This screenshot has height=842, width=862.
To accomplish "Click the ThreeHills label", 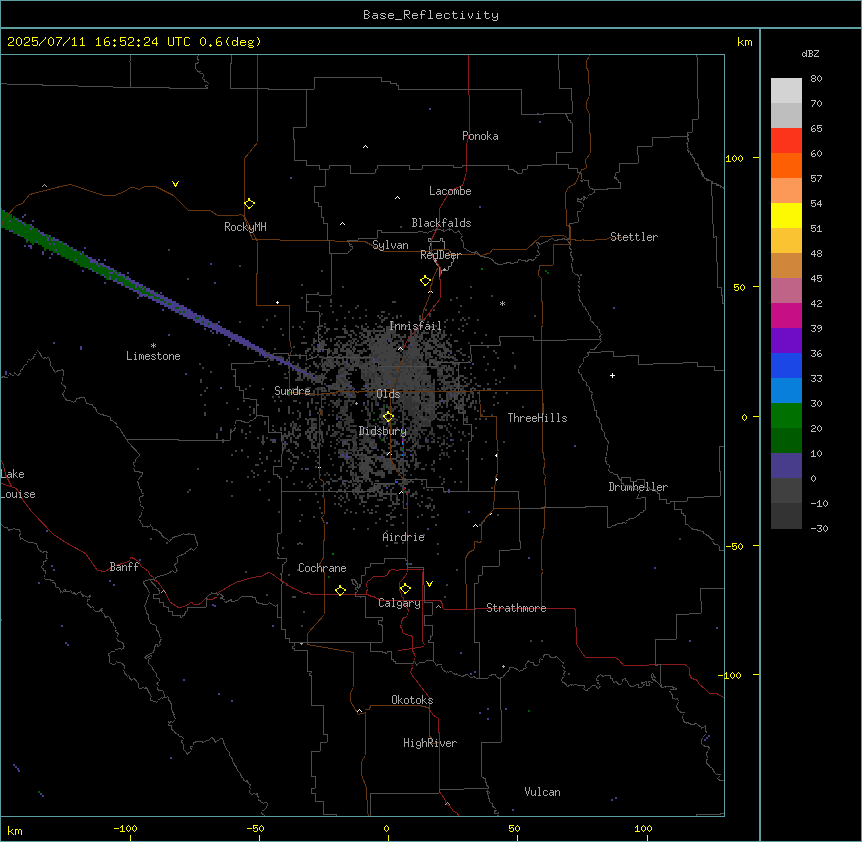I will pyautogui.click(x=537, y=418).
